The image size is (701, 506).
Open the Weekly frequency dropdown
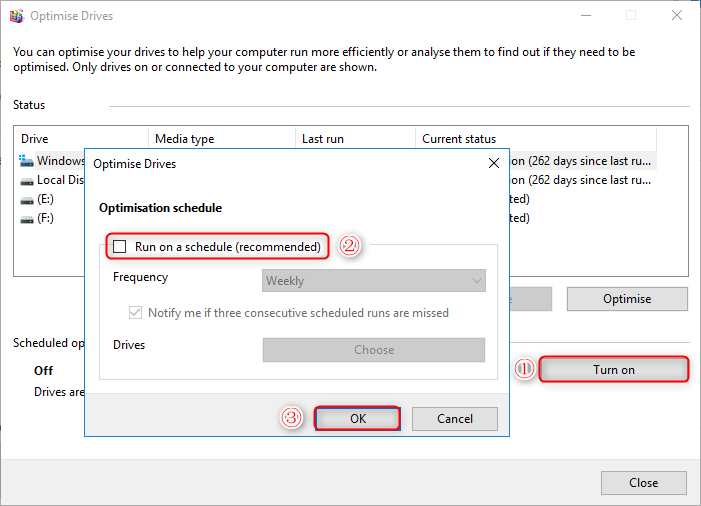pyautogui.click(x=373, y=281)
